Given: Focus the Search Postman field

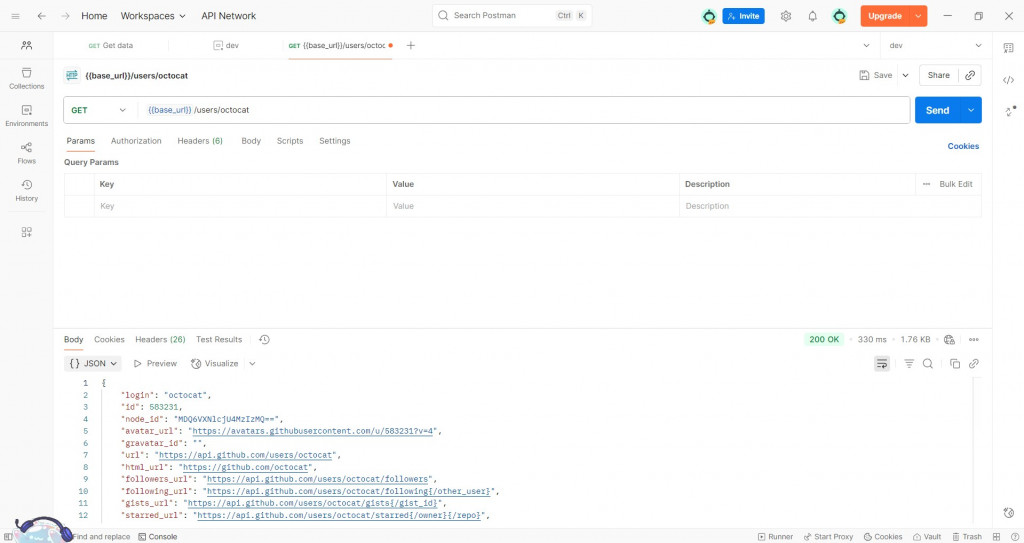Looking at the screenshot, I should coord(512,15).
